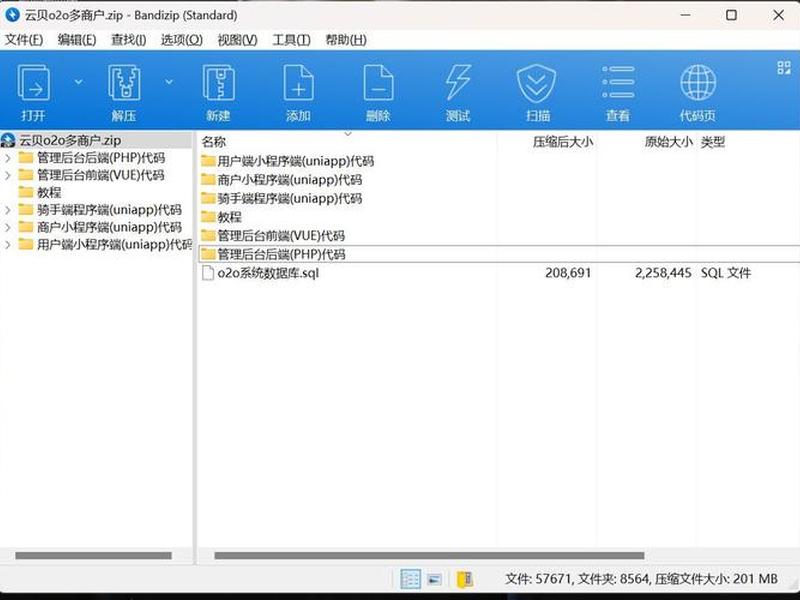Select 商户小程序端(uniapp)代码 in file list
Image resolution: width=800 pixels, height=600 pixels.
click(289, 180)
